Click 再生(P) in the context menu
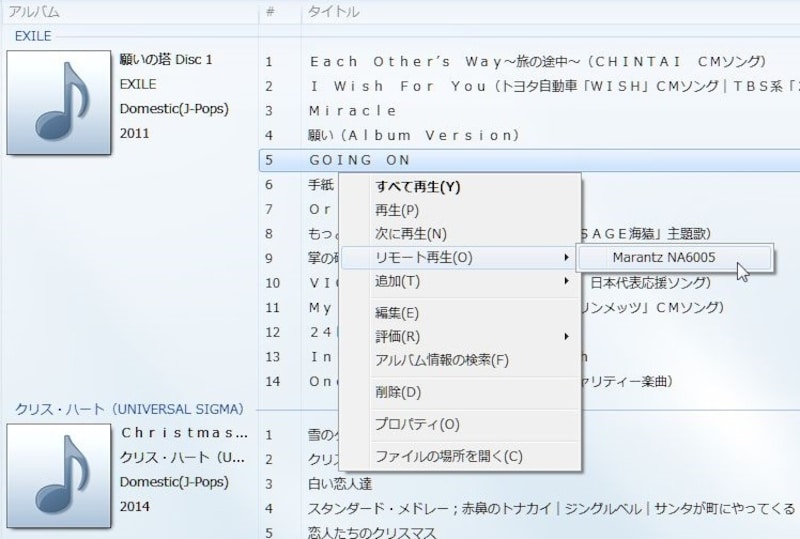Viewport: 800px width, 539px height. 397,210
